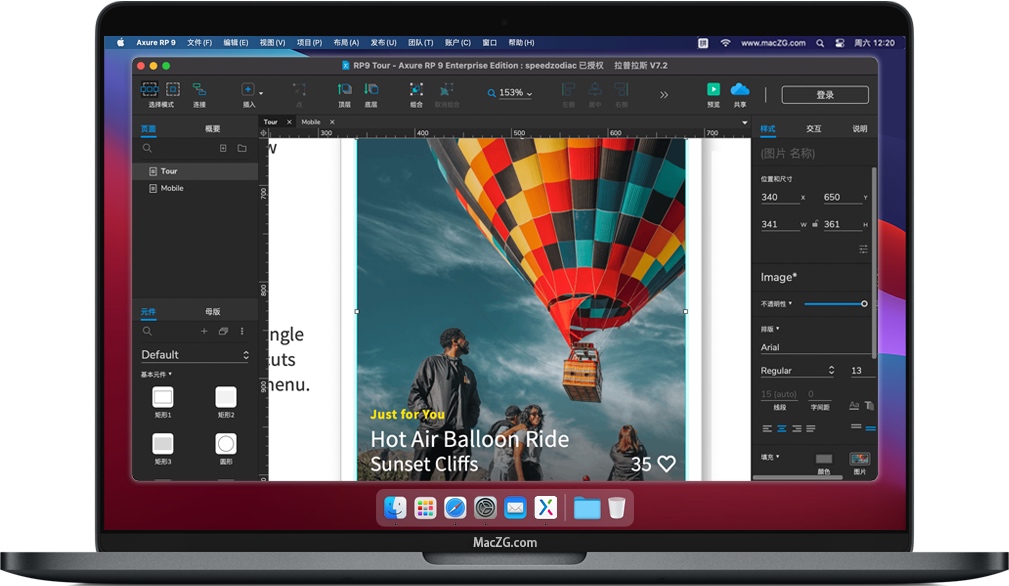This screenshot has width=1009, height=586.
Task: Open the zoom level 153% dropdown
Action: coord(510,93)
